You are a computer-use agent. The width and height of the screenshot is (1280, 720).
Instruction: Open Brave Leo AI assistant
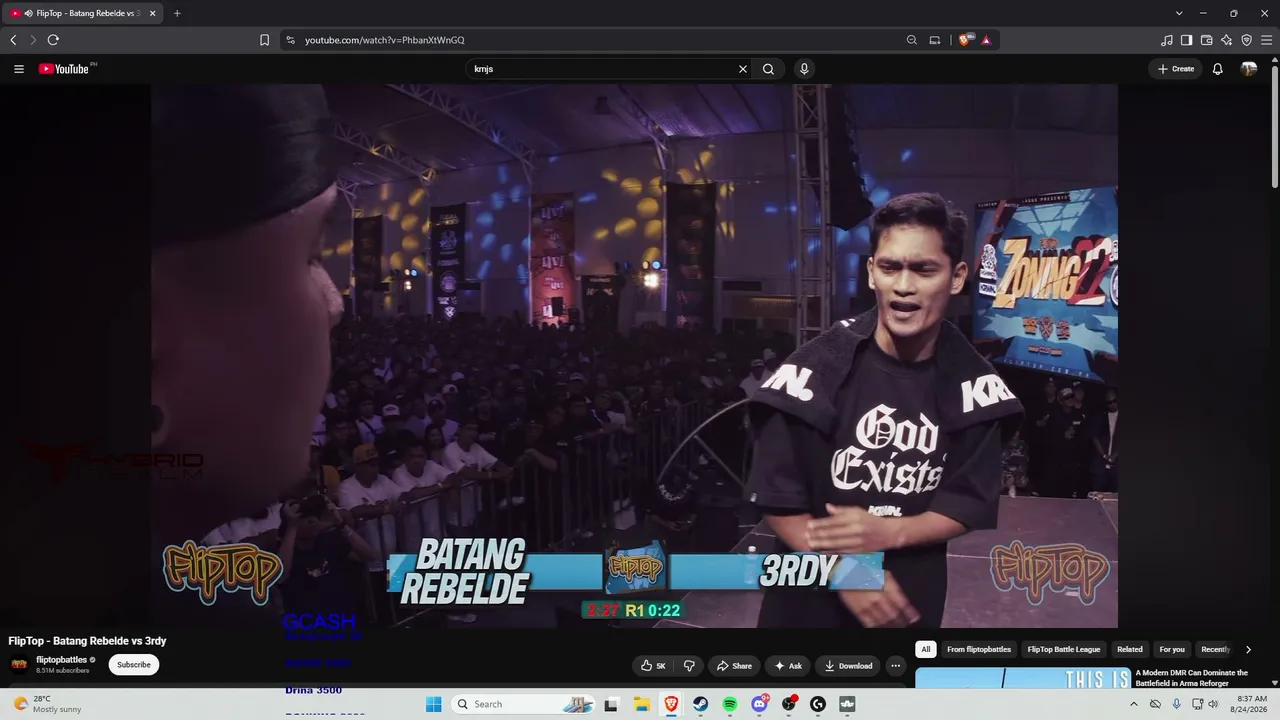(1226, 40)
